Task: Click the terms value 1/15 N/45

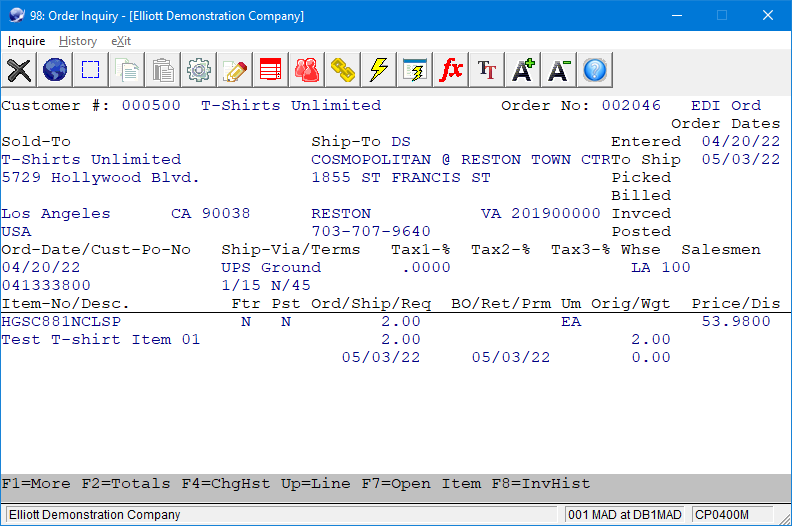Action: pyautogui.click(x=266, y=285)
